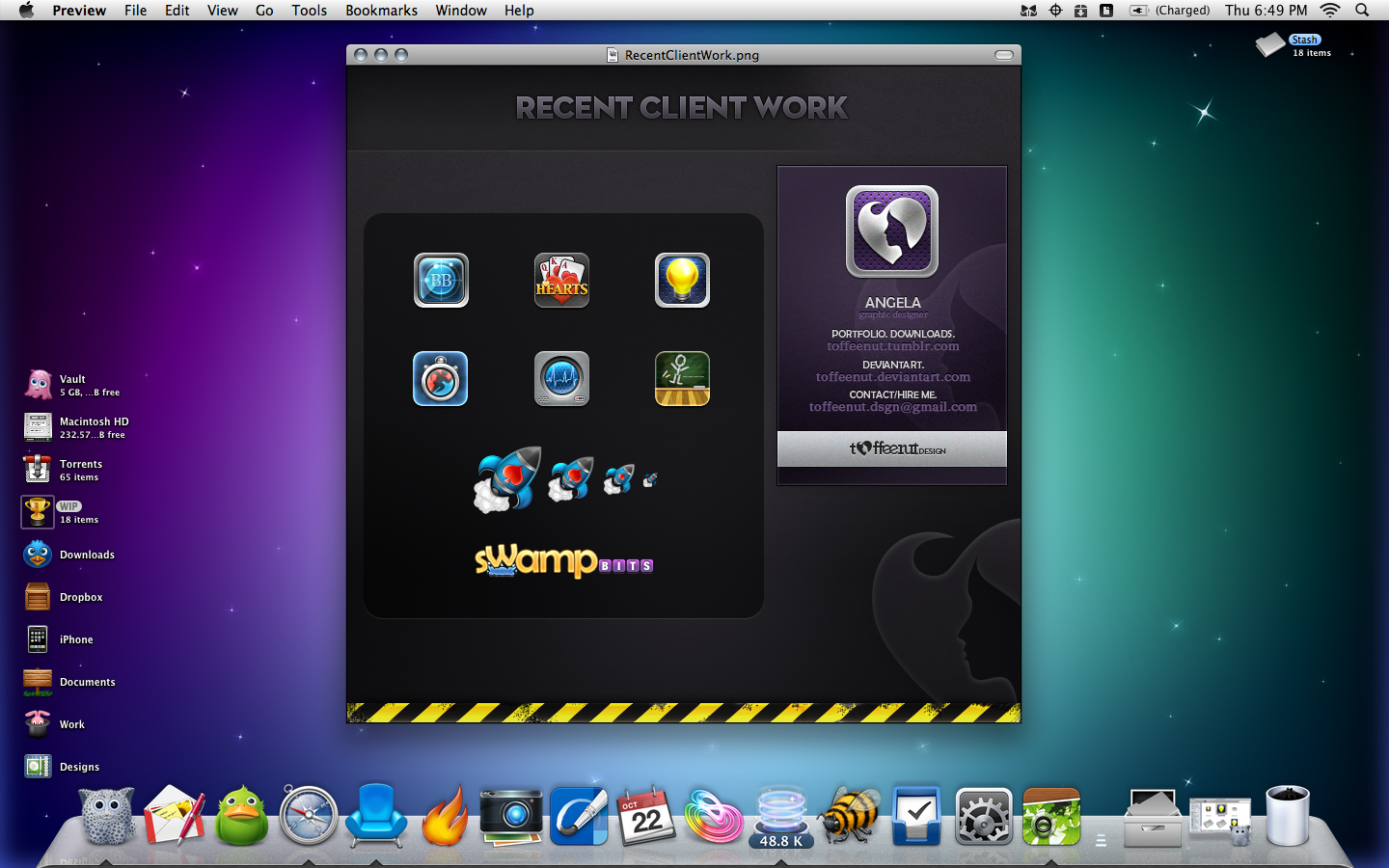This screenshot has width=1389, height=868.
Task: Select the Vault drive icon
Action: pos(39,385)
